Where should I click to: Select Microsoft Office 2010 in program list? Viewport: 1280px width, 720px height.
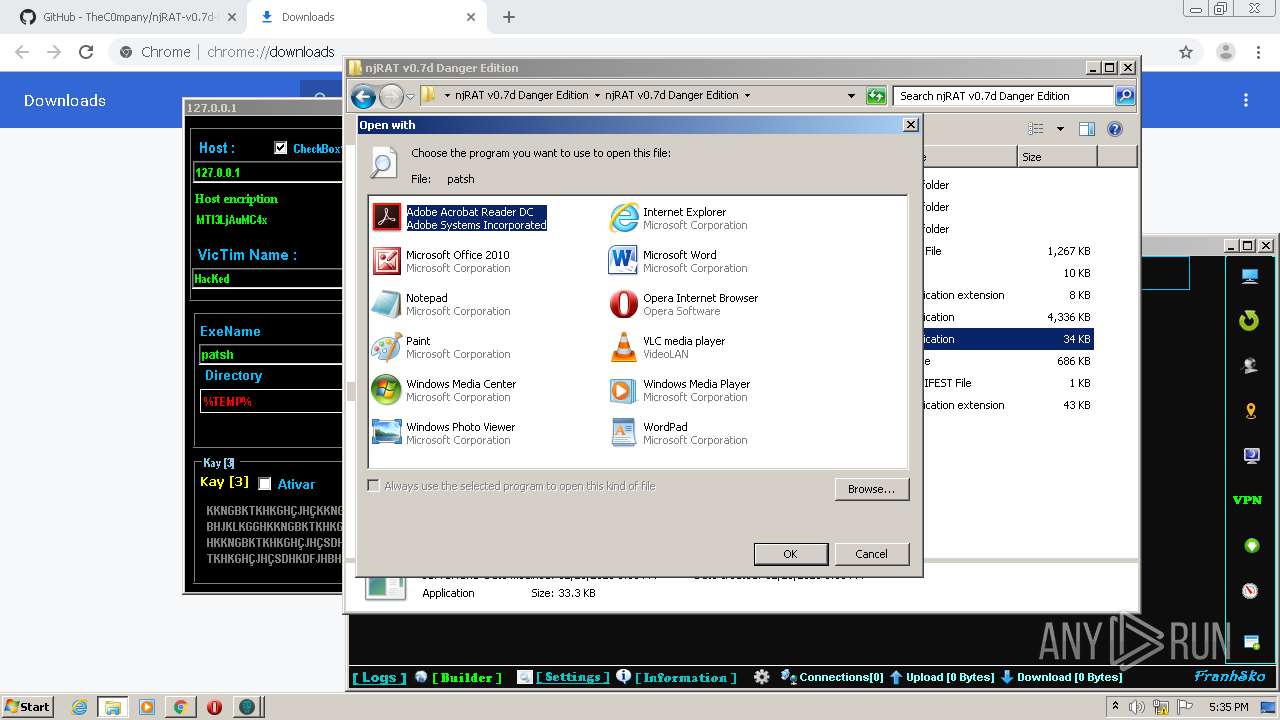point(442,261)
